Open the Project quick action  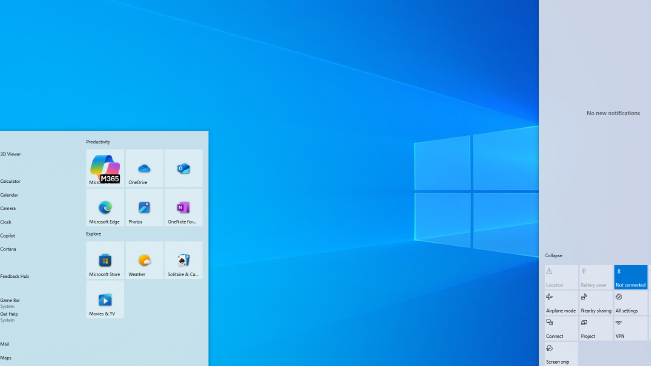tap(596, 328)
